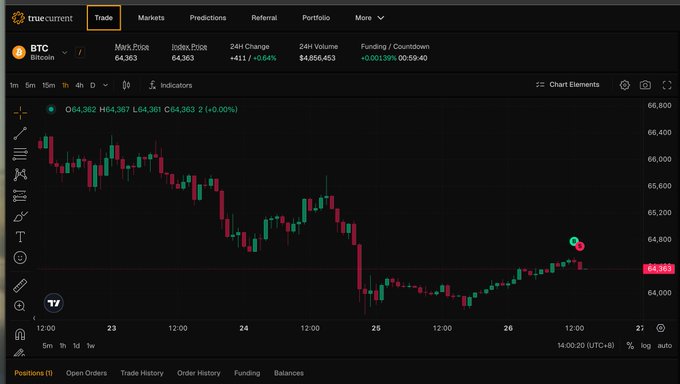
Task: Switch to Open Orders tab
Action: (x=86, y=373)
